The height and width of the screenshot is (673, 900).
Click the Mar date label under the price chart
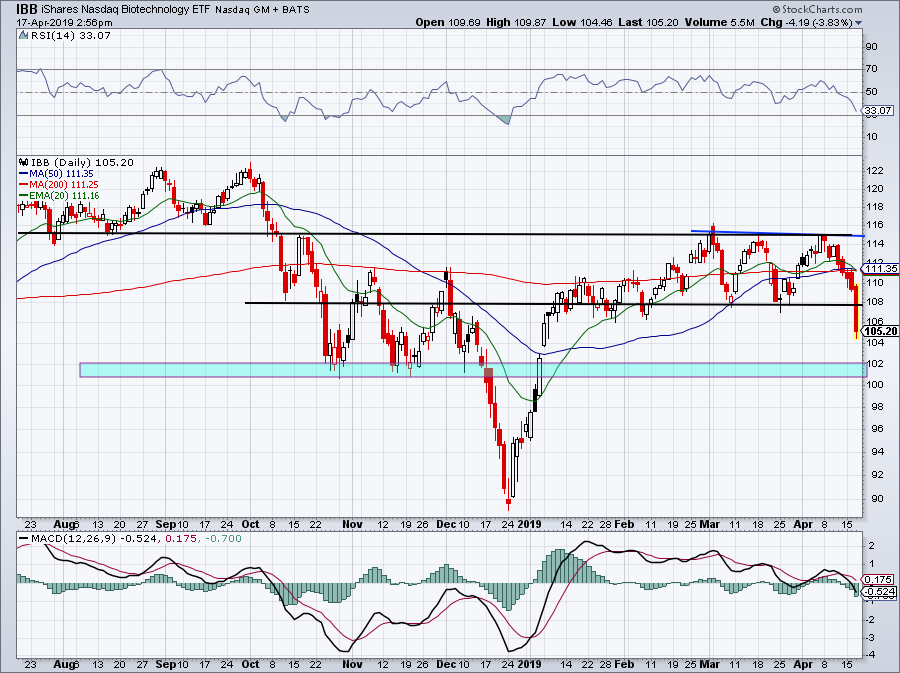710,524
